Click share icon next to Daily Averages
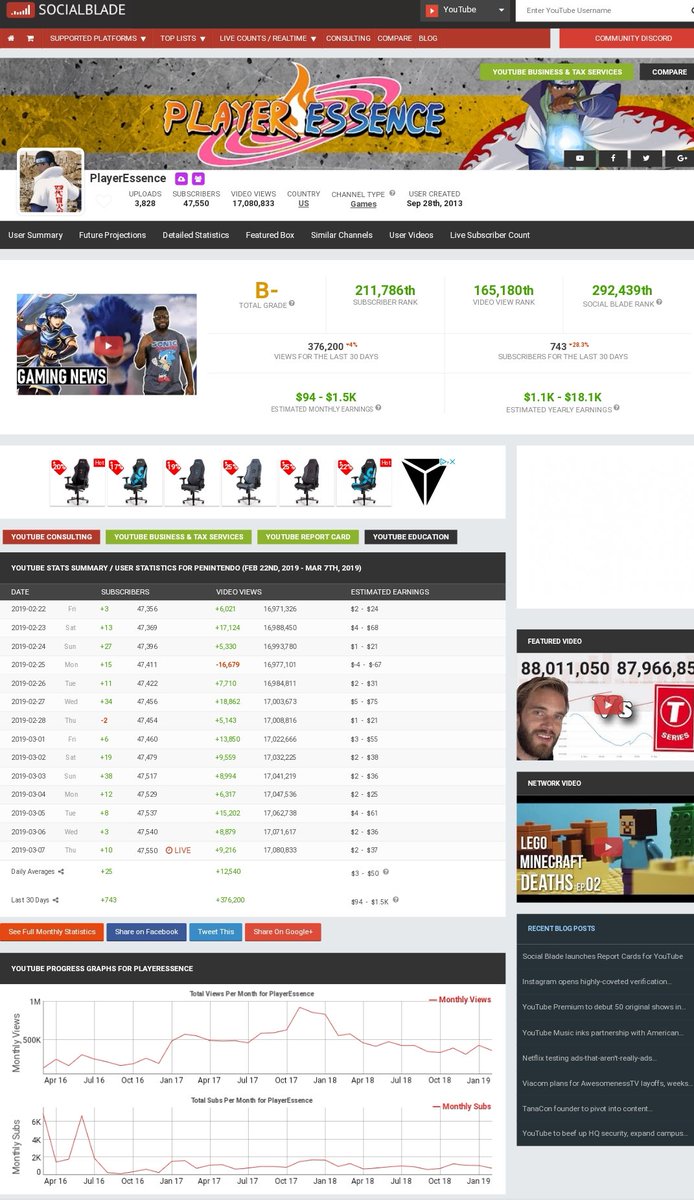 click(61, 872)
